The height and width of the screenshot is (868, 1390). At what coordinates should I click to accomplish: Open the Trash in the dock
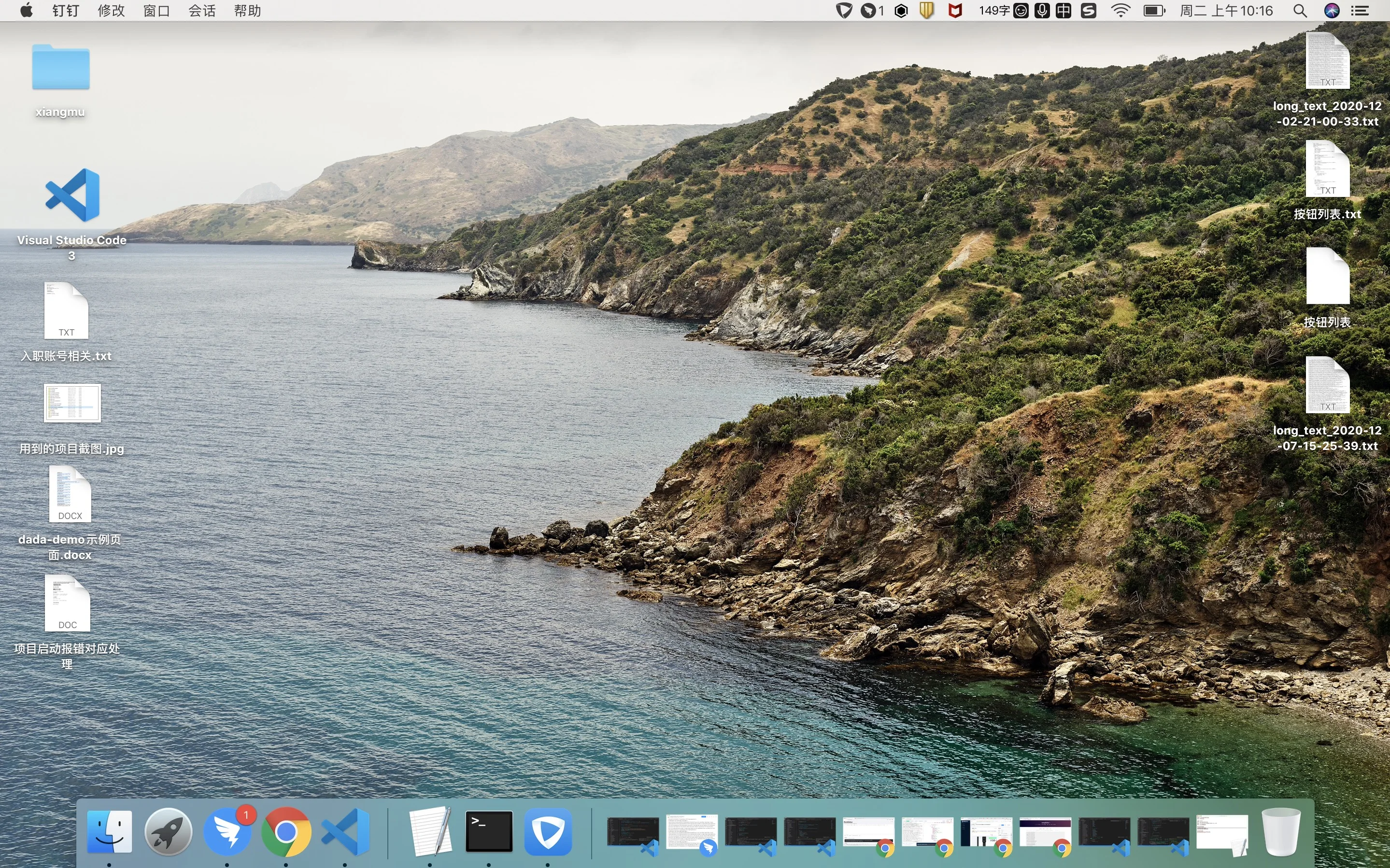click(1281, 831)
